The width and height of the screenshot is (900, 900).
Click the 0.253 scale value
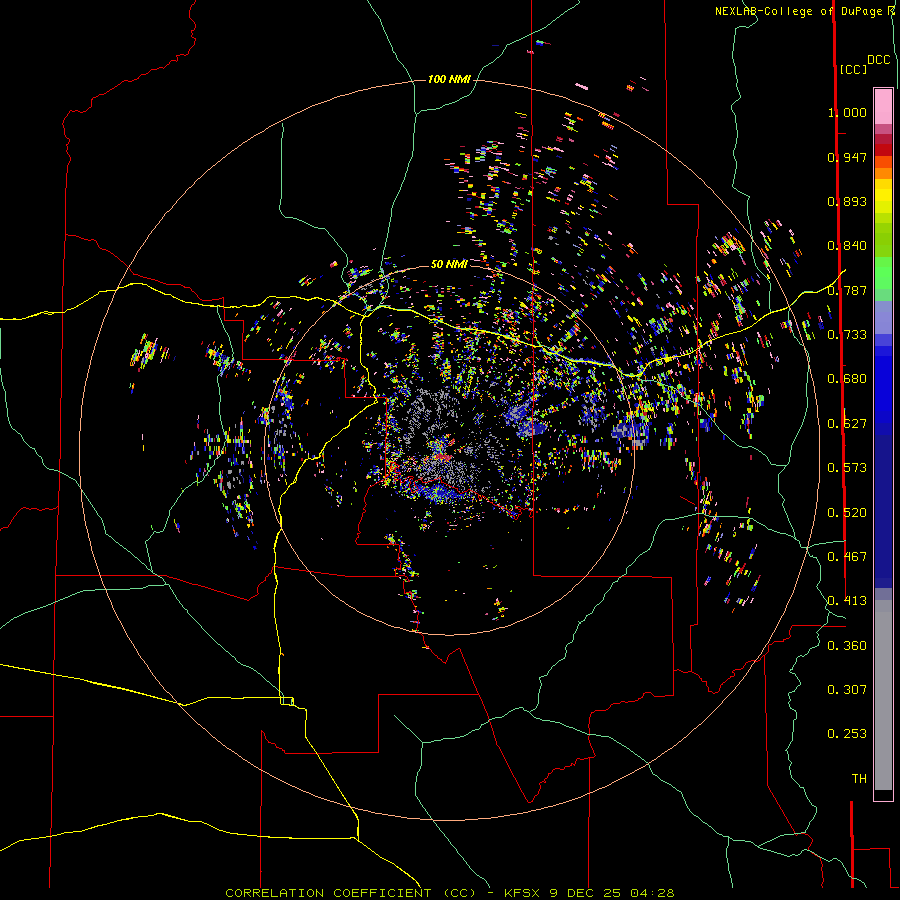[x=847, y=734]
